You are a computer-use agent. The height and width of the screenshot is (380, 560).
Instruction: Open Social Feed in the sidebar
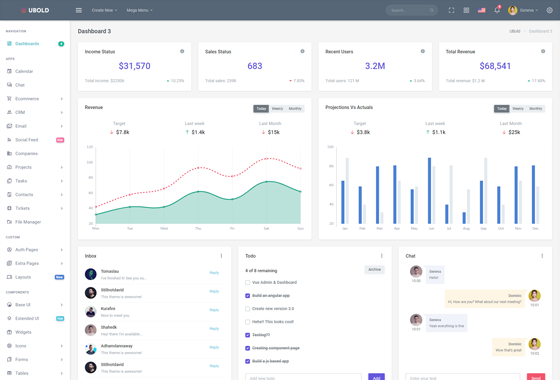pyautogui.click(x=35, y=140)
